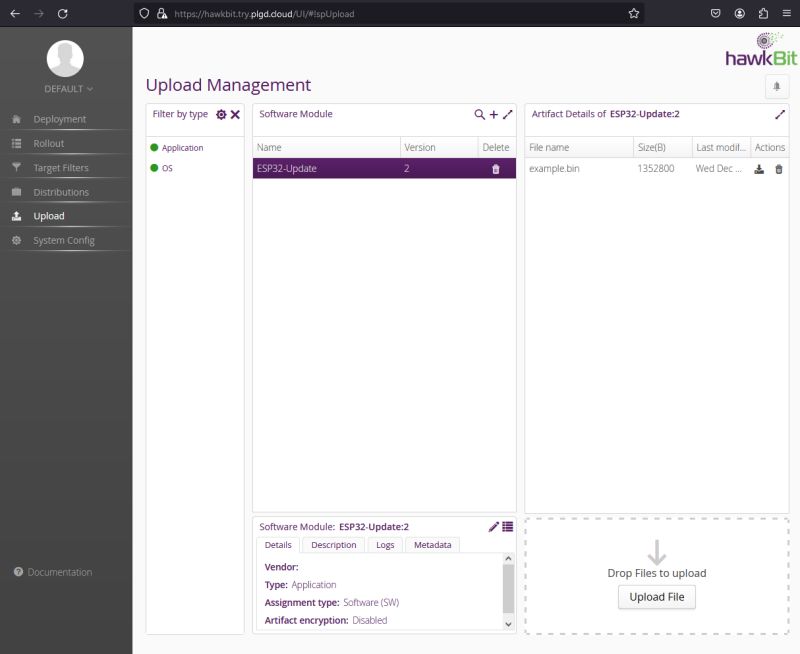The image size is (800, 654).
Task: Search software modules with magnifier icon
Action: tap(479, 114)
